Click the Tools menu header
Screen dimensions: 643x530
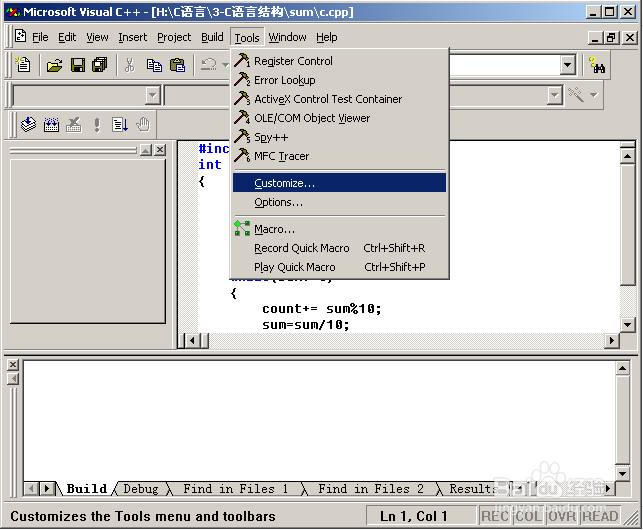[x=247, y=38]
